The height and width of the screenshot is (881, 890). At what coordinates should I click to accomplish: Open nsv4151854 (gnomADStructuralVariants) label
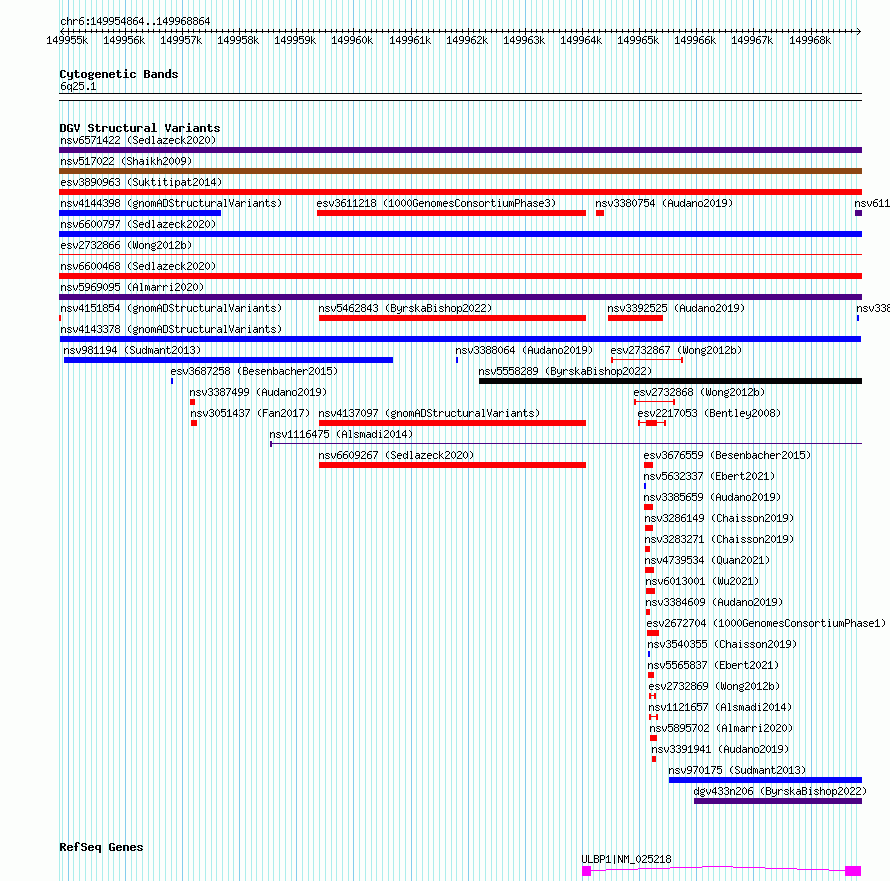171,308
